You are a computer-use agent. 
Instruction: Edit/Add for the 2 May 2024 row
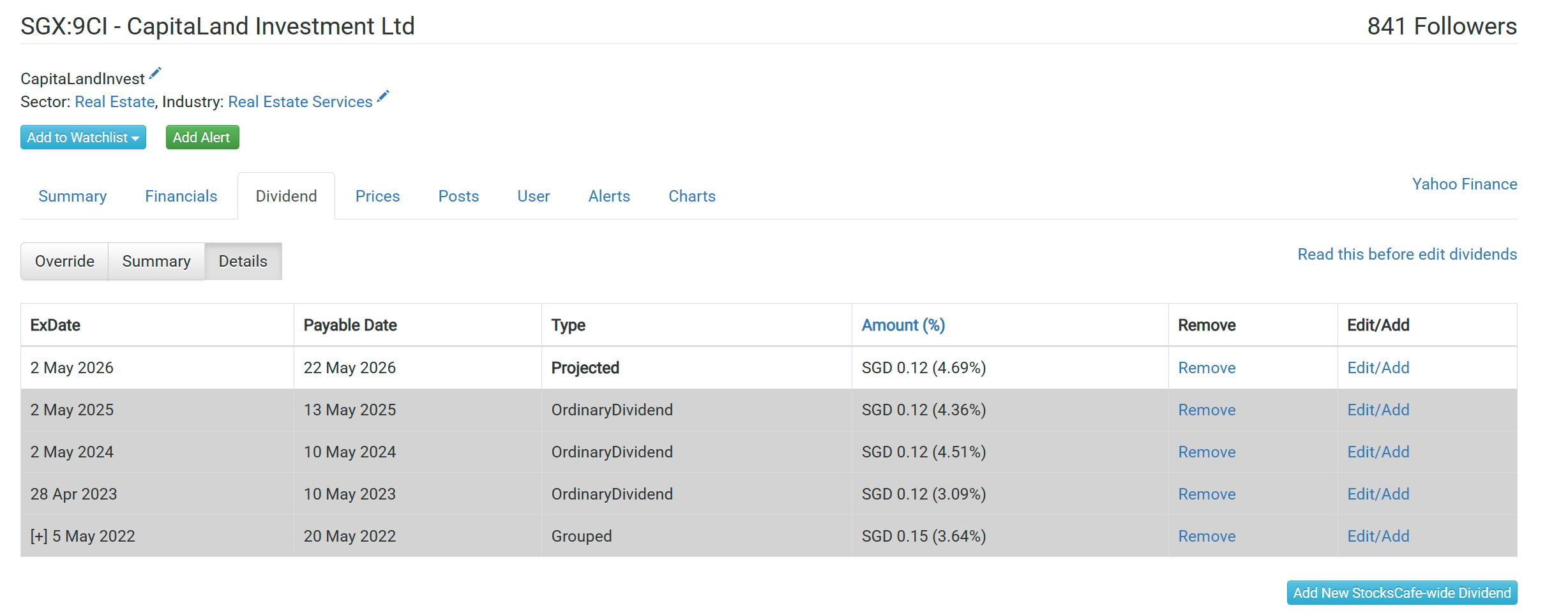click(1378, 452)
